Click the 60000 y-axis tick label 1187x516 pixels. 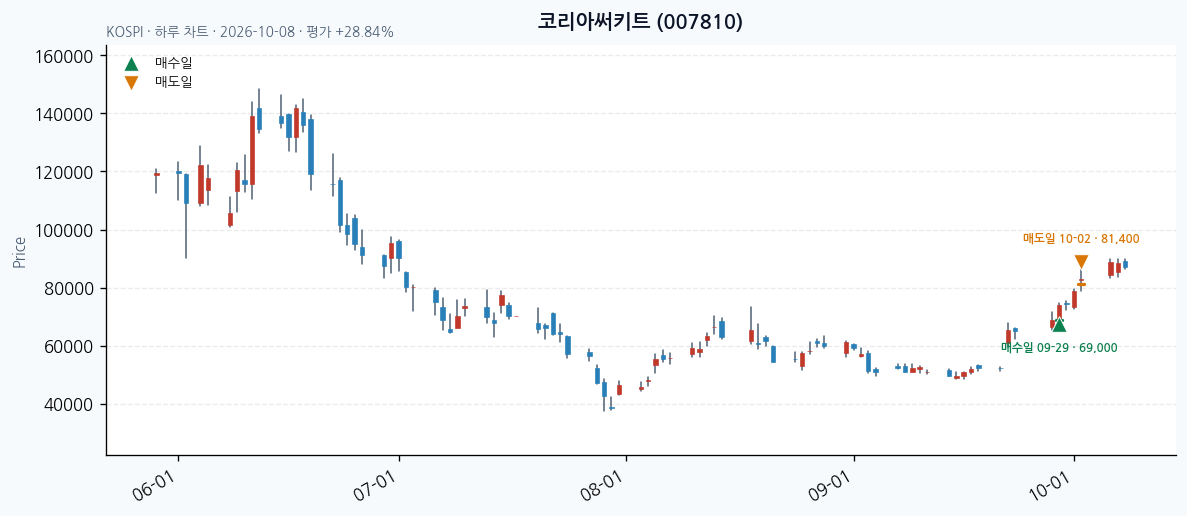(x=70, y=347)
